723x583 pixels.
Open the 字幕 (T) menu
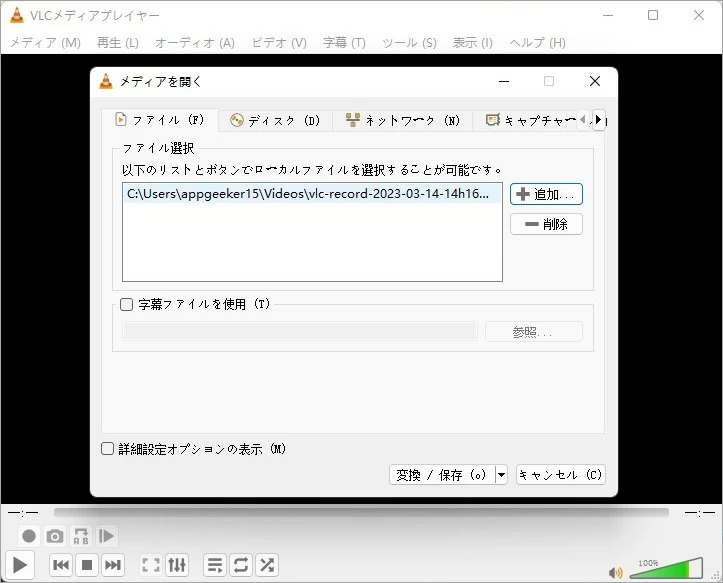point(344,43)
